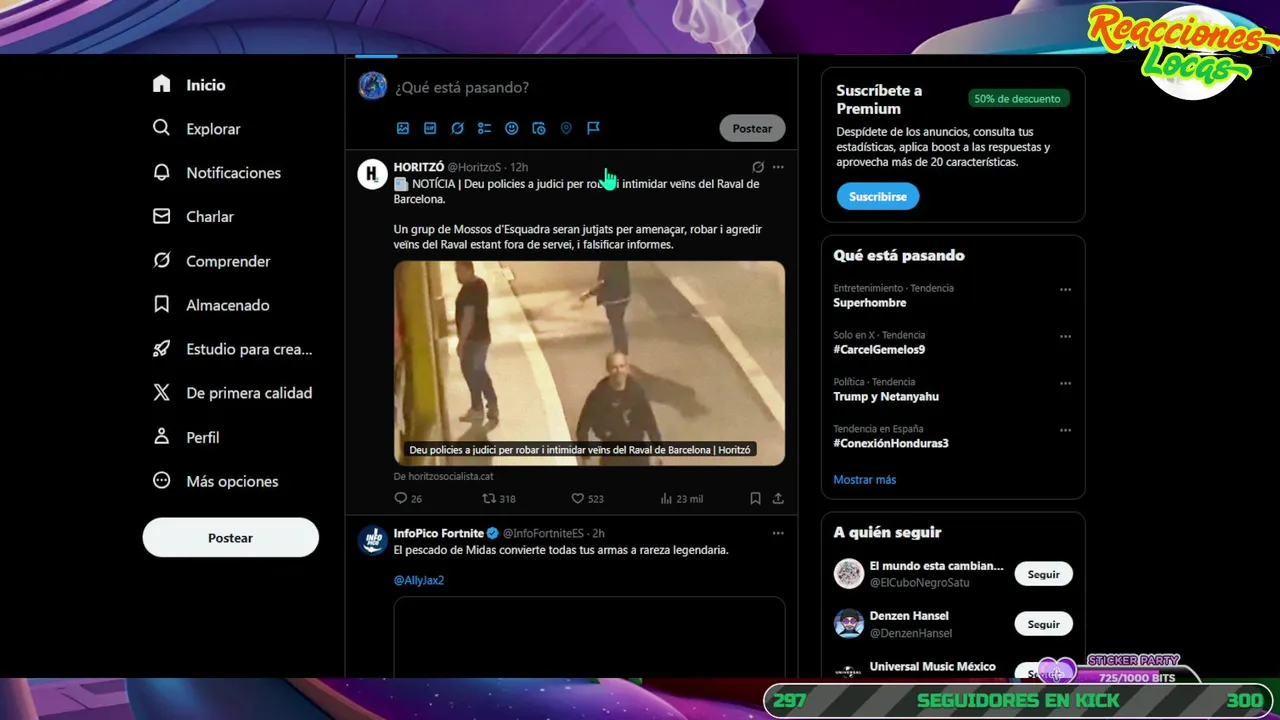Bookmark the HORITZÓ post
Image resolution: width=1280 pixels, height=720 pixels.
click(x=755, y=498)
